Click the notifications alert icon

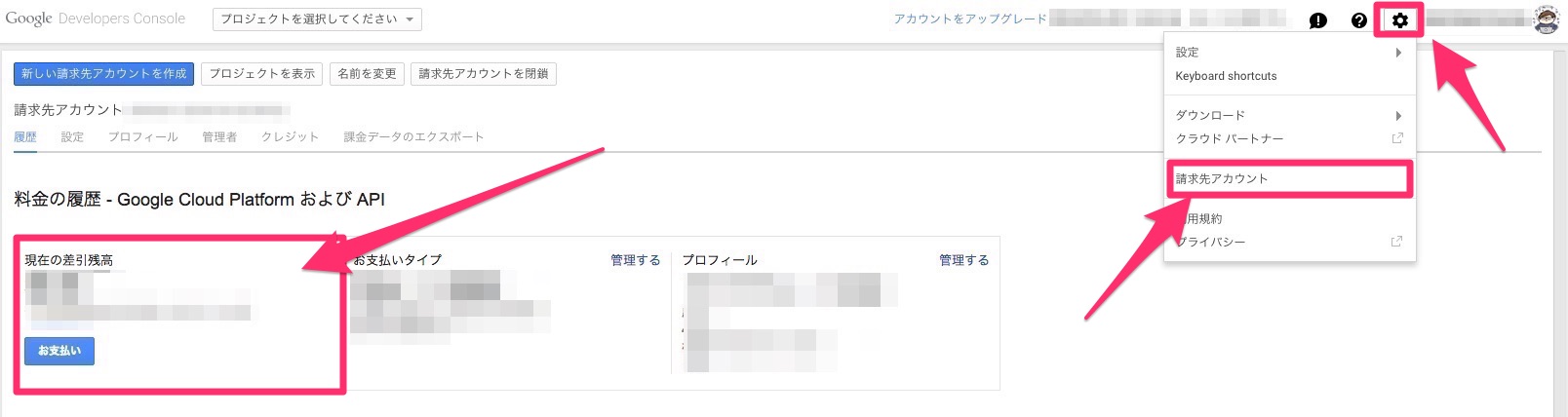[1317, 20]
